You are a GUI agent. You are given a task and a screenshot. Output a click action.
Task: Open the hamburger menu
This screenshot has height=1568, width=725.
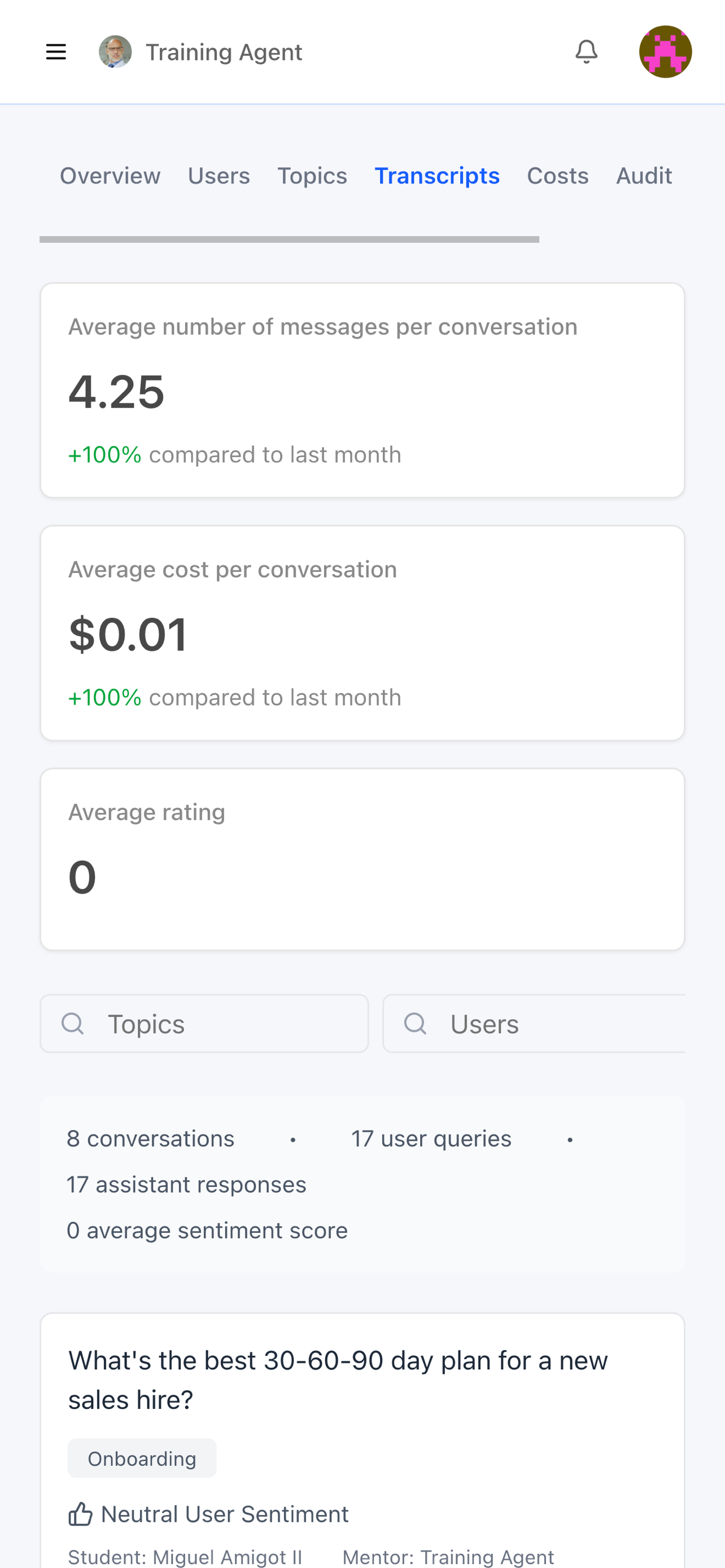[56, 52]
